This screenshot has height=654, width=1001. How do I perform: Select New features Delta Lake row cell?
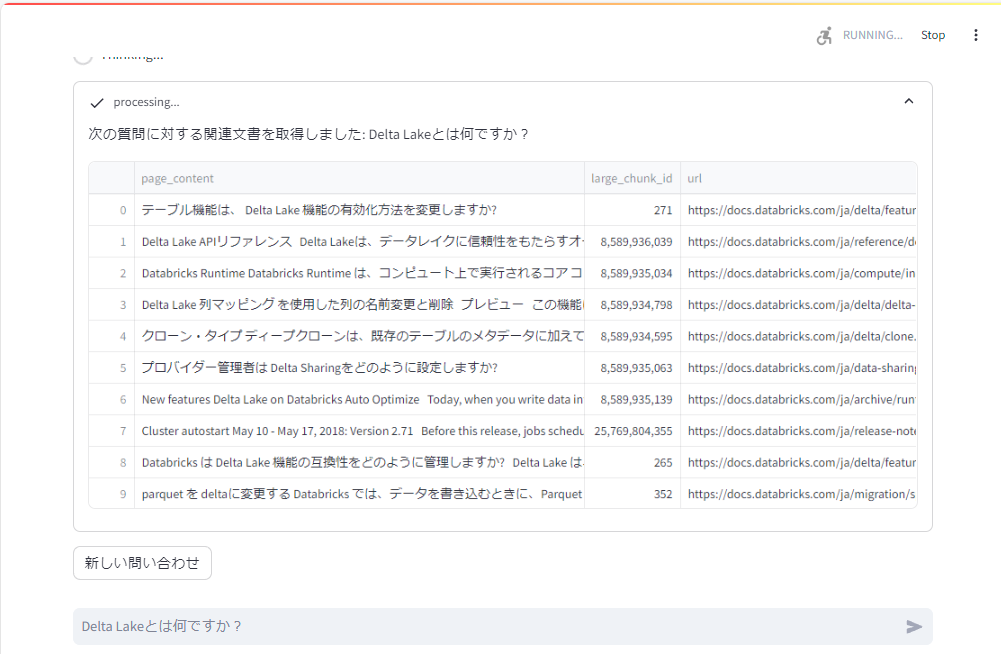359,399
